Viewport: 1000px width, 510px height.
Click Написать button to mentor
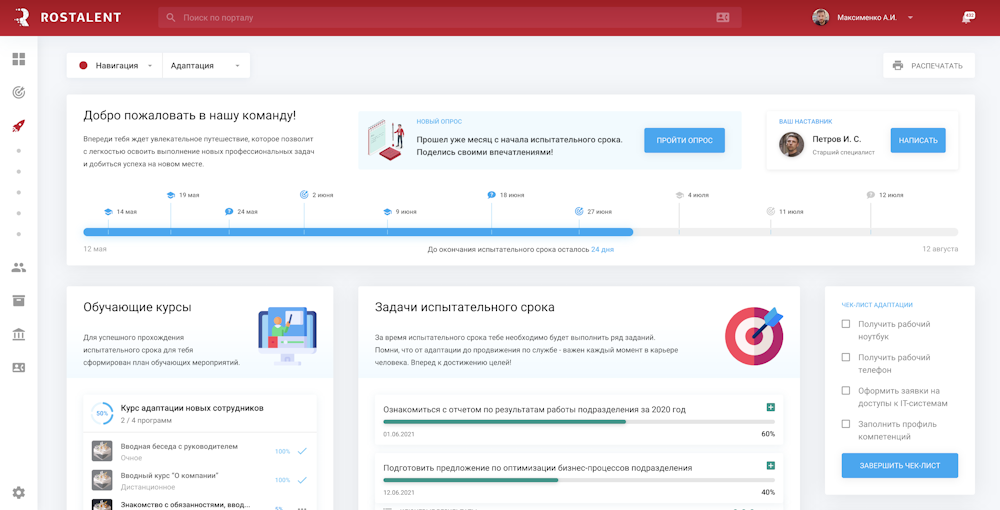click(918, 140)
